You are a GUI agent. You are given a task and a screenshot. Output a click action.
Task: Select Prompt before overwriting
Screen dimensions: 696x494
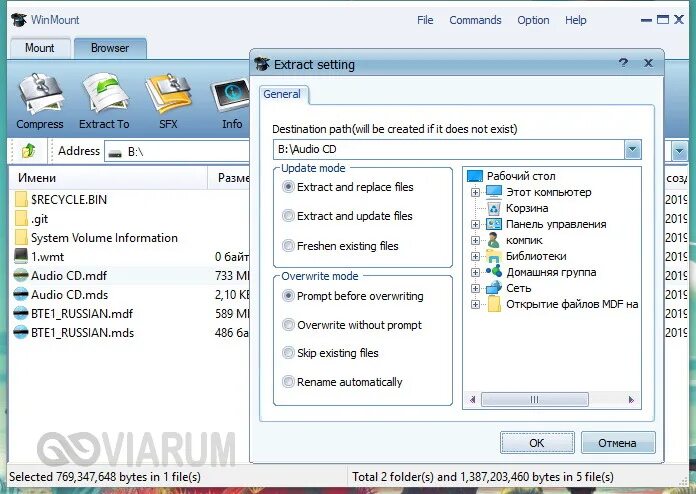[x=353, y=296]
